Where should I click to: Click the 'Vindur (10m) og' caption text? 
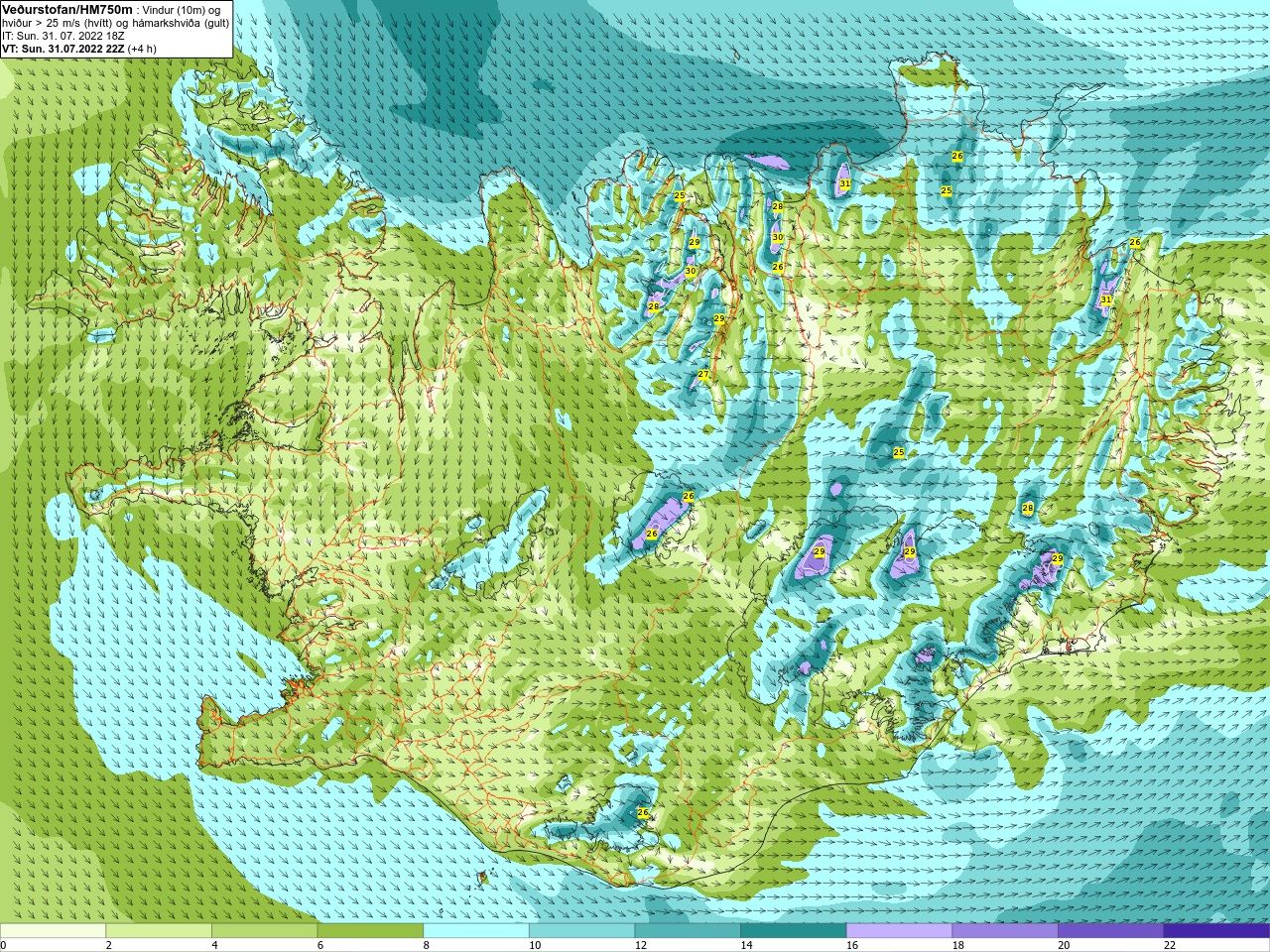click(x=182, y=10)
